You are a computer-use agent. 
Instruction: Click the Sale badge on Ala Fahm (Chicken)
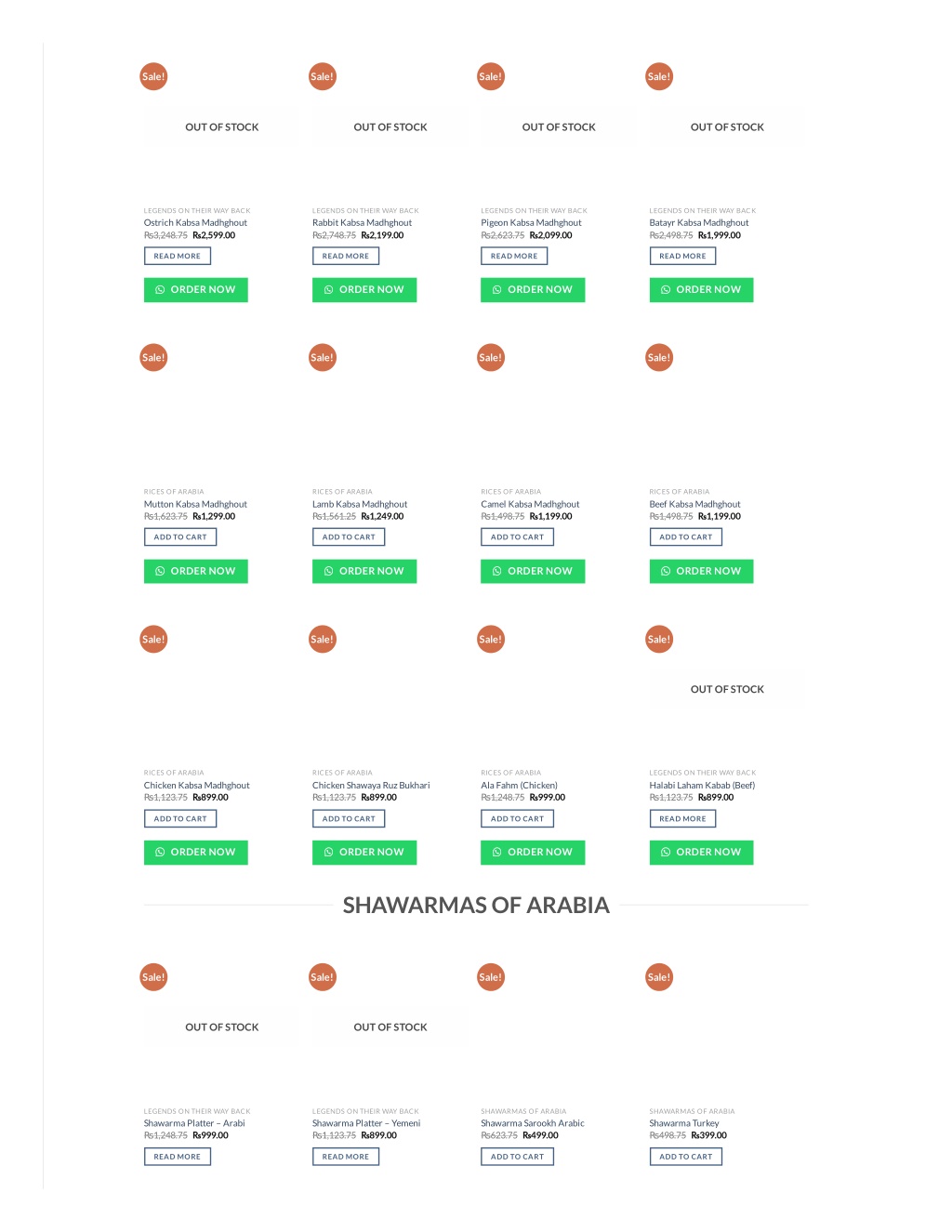[x=491, y=640]
